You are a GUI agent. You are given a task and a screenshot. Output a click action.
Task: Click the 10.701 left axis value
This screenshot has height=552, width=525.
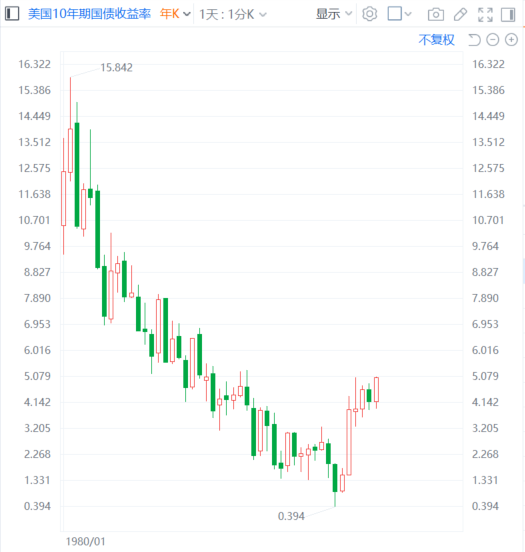35,220
